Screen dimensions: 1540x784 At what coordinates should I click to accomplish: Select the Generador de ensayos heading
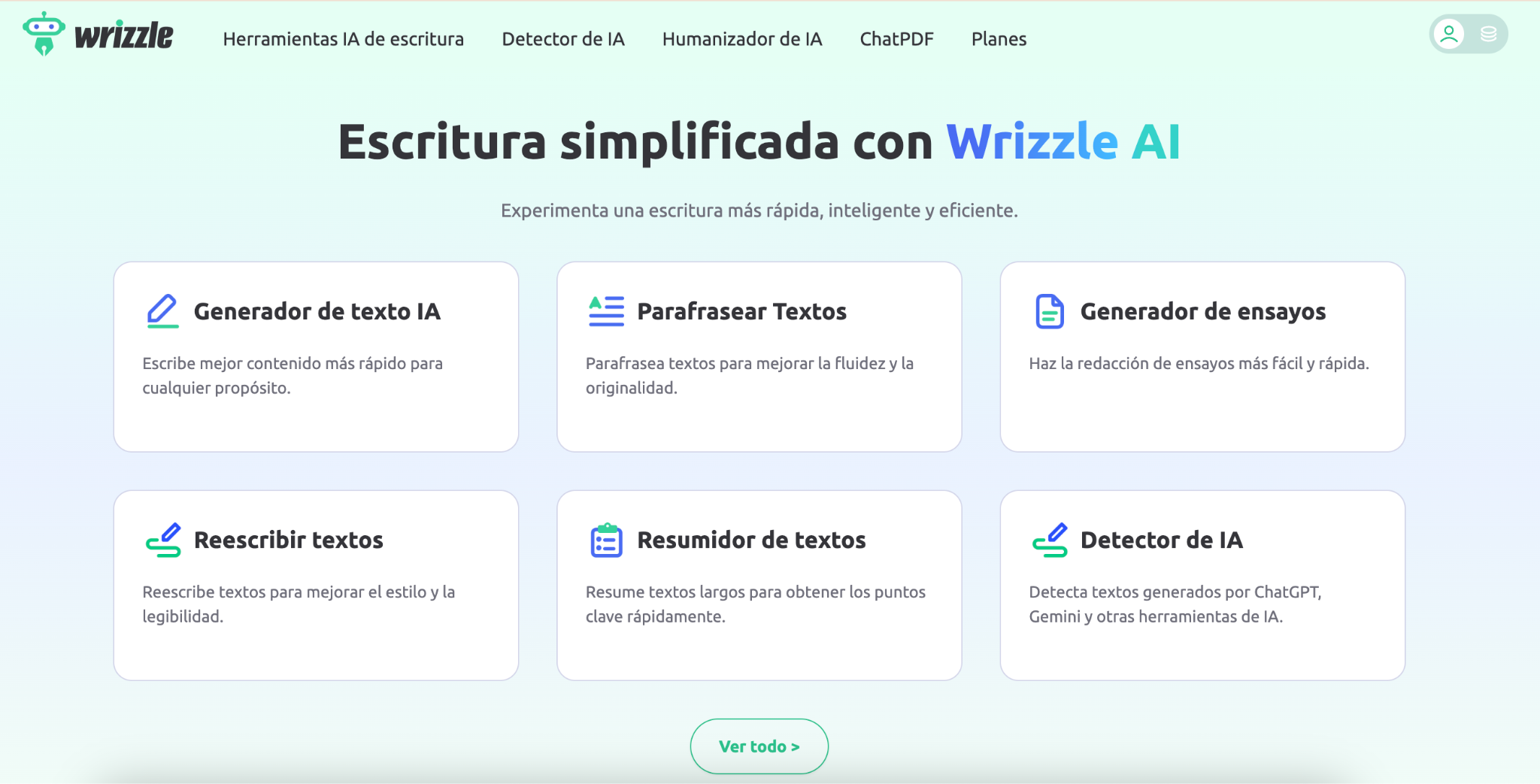pos(1203,311)
